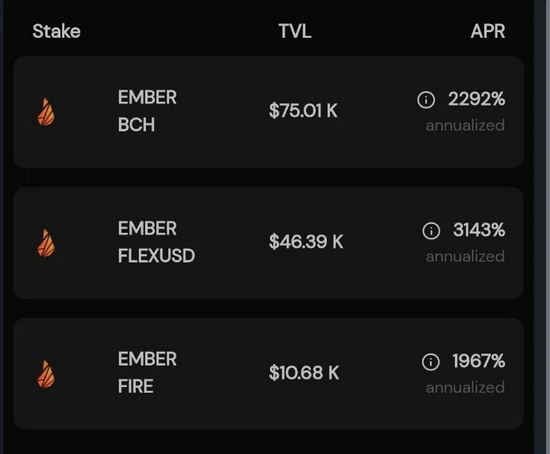Select the EMBER BCH pair name
Screen dimensions: 550x454
(x=147, y=111)
